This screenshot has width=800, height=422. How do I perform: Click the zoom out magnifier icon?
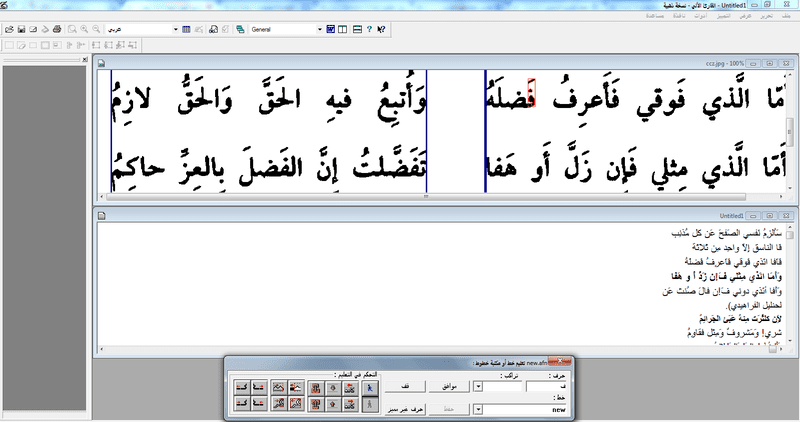96,29
